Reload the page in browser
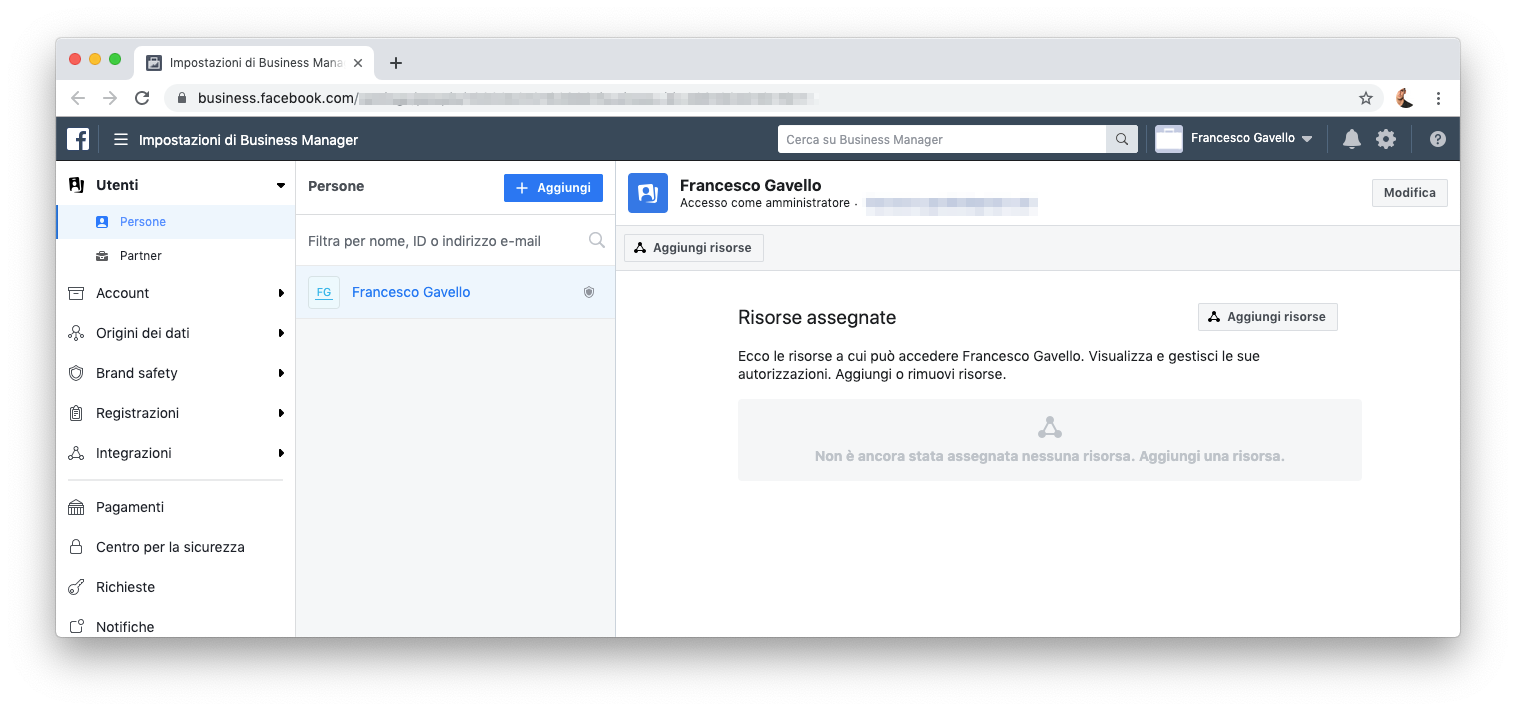 coord(142,98)
